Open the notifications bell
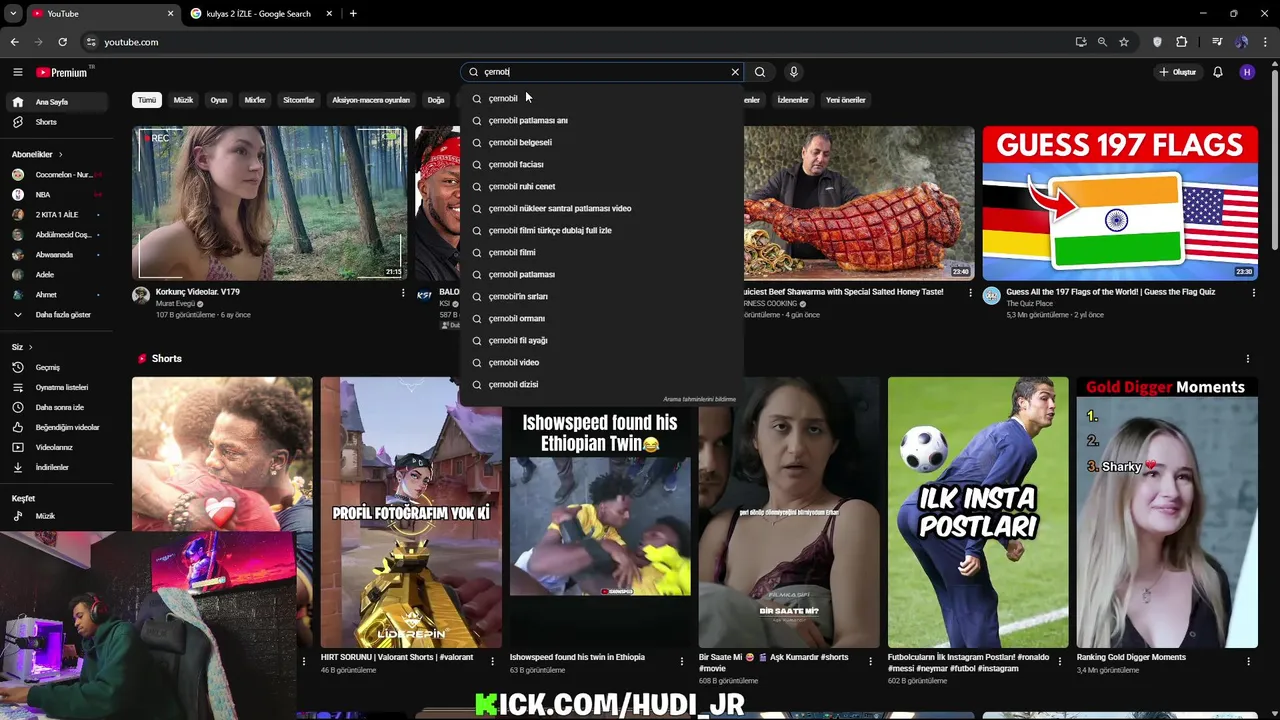The image size is (1280, 720). (1218, 72)
